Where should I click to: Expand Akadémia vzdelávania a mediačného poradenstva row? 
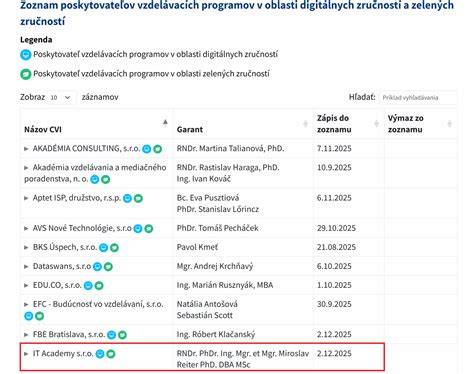tap(26, 168)
